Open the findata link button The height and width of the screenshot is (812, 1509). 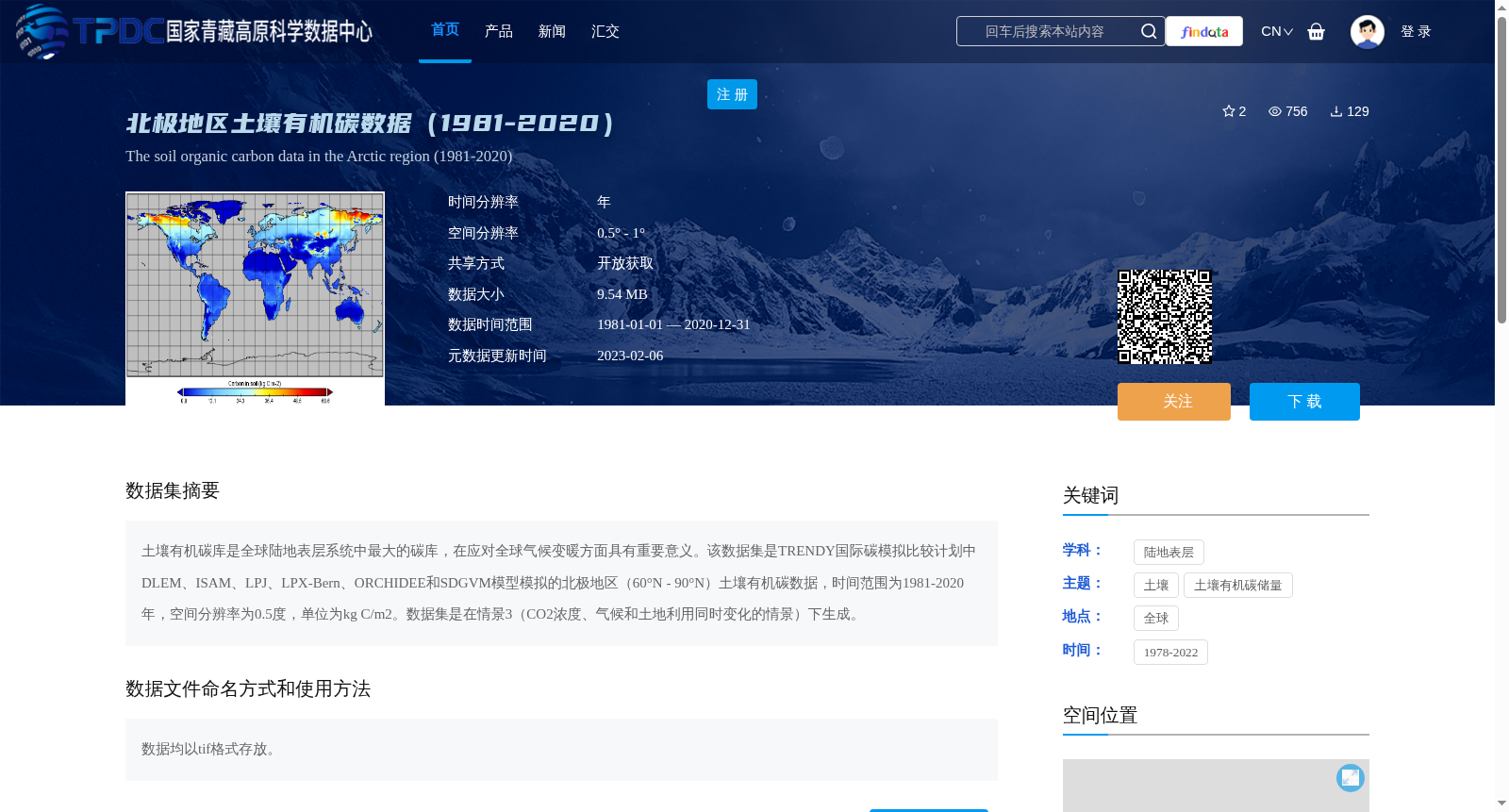(x=1204, y=31)
